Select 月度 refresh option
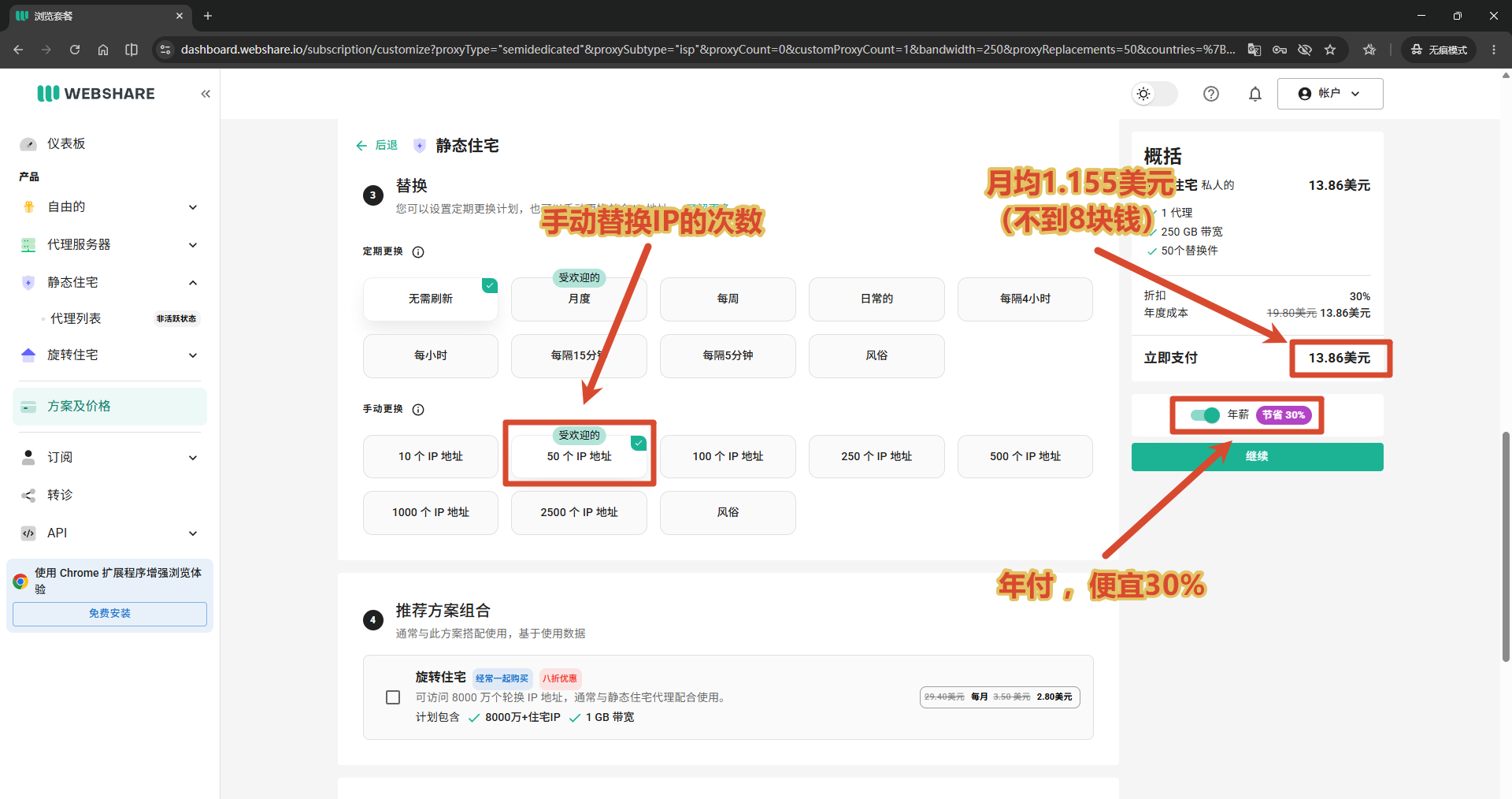1512x799 pixels. tap(579, 299)
